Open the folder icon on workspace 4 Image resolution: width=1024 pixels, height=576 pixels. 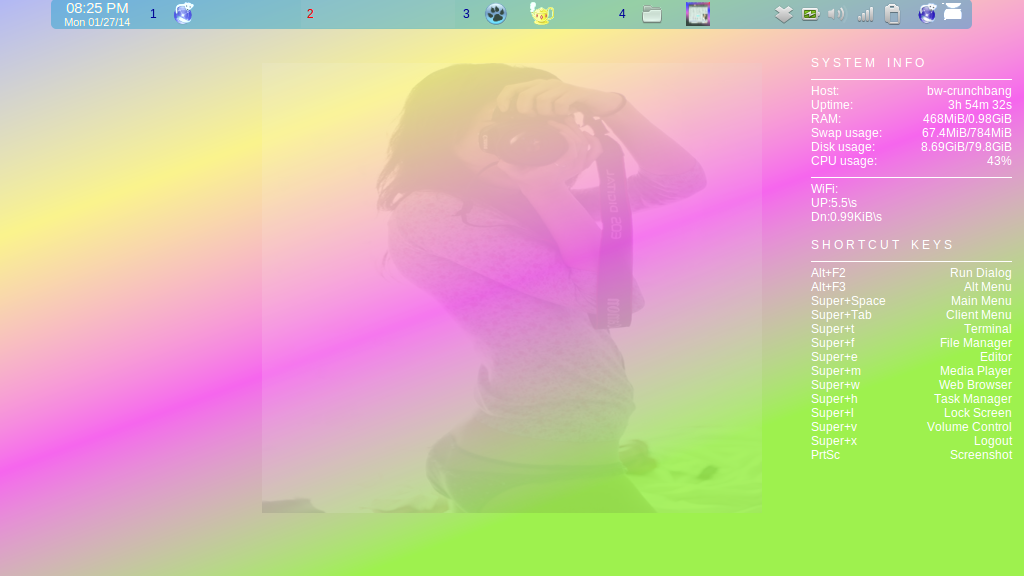click(652, 14)
